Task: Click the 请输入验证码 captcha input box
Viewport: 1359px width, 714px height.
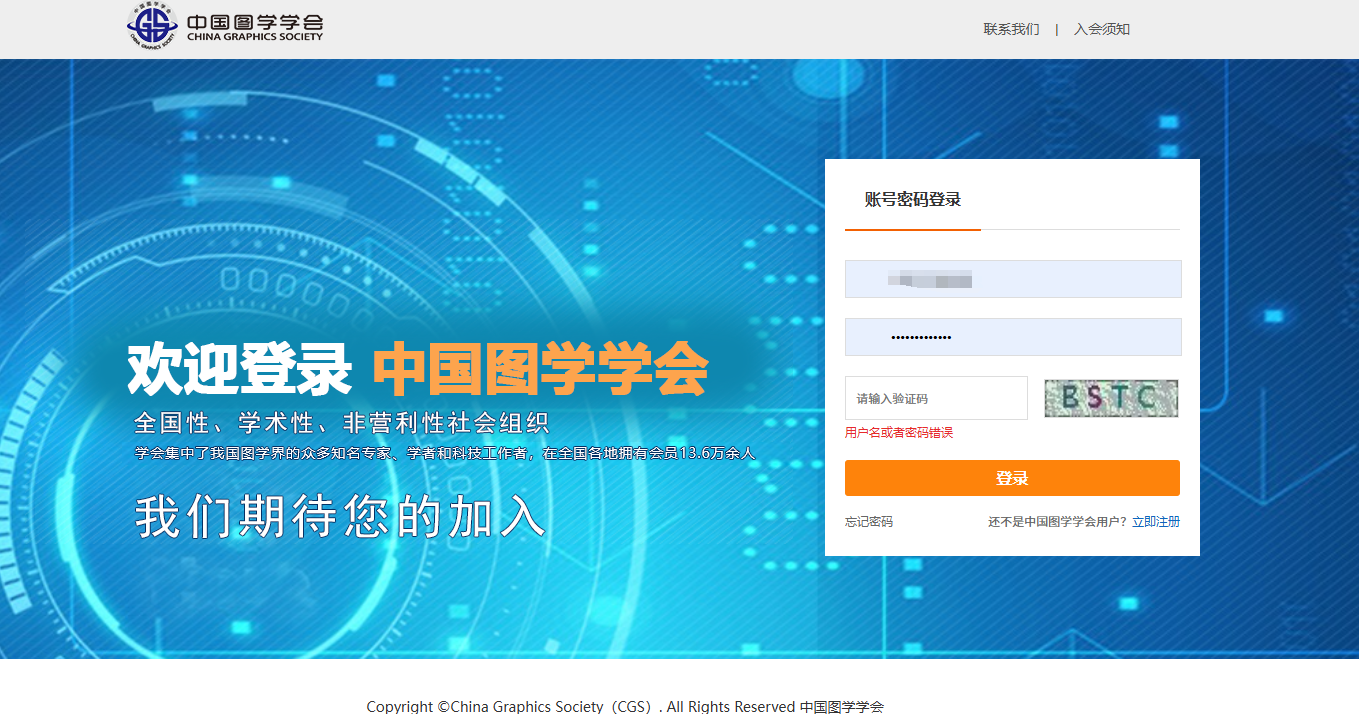Action: click(936, 398)
